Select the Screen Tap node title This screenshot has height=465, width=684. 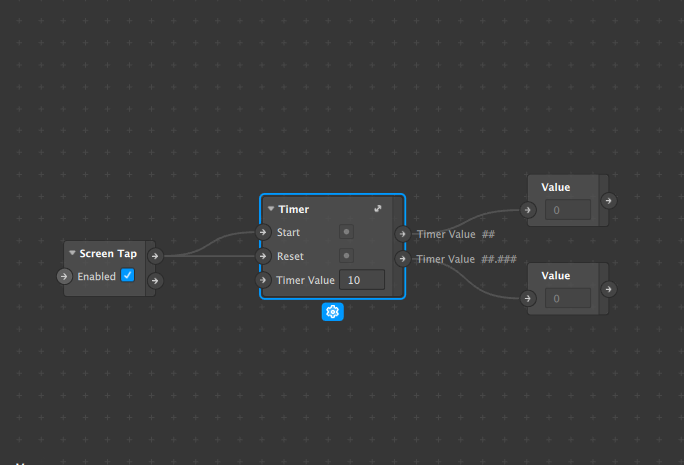pyautogui.click(x=108, y=253)
